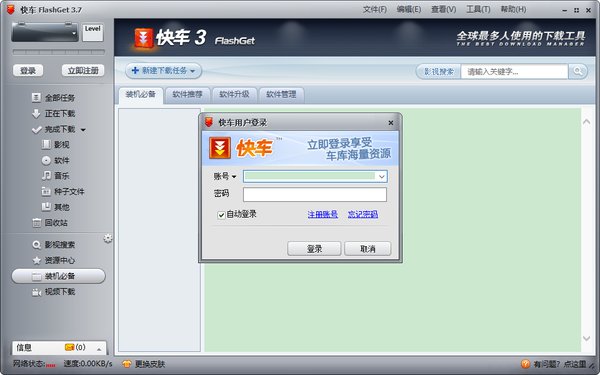Viewport: 600px width, 375px height.
Task: Open the 查看(V) menu
Action: (443, 10)
